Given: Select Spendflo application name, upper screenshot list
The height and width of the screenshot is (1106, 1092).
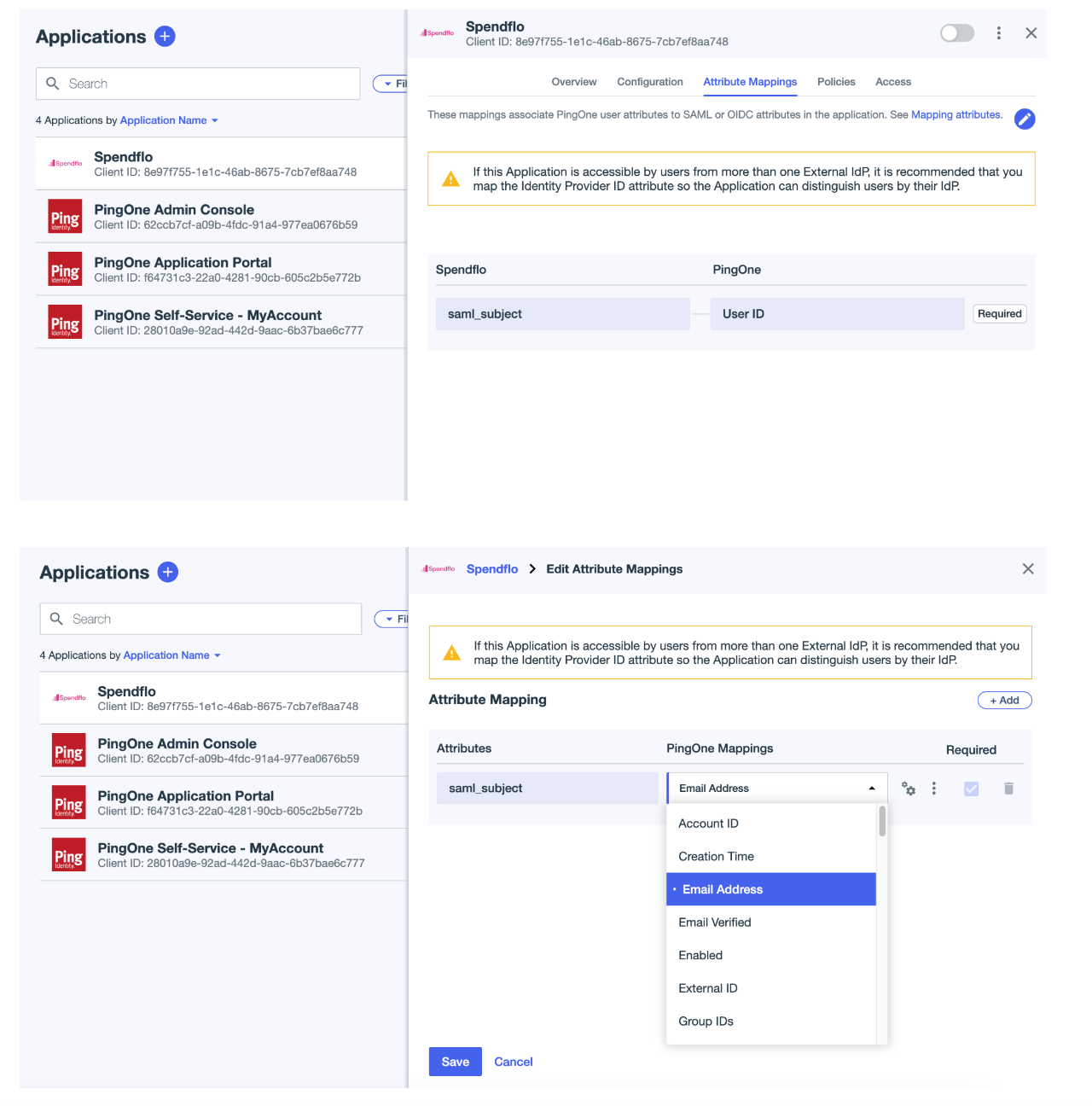Looking at the screenshot, I should coord(124,157).
